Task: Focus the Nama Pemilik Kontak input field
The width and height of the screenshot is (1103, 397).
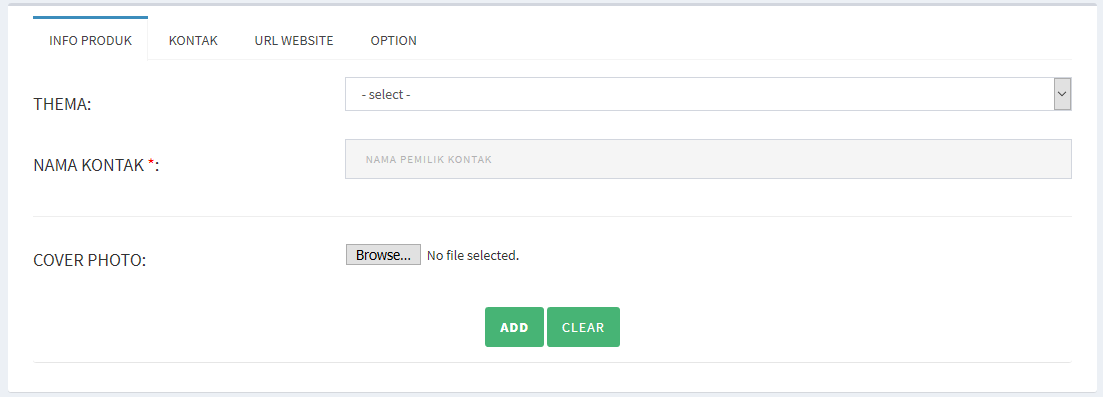Action: click(x=708, y=159)
